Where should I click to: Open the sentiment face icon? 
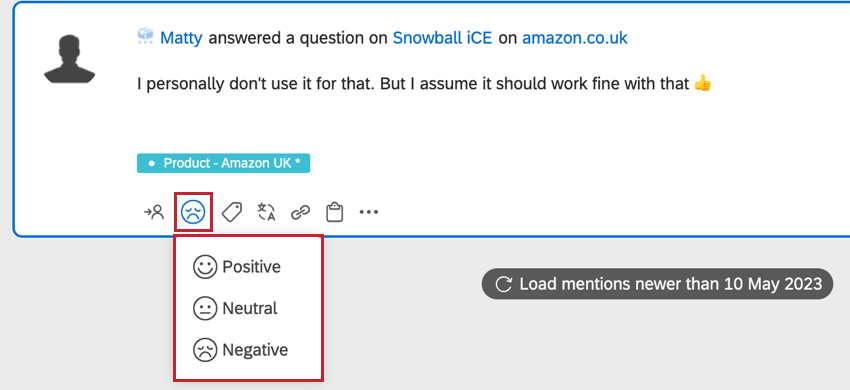pyautogui.click(x=193, y=212)
